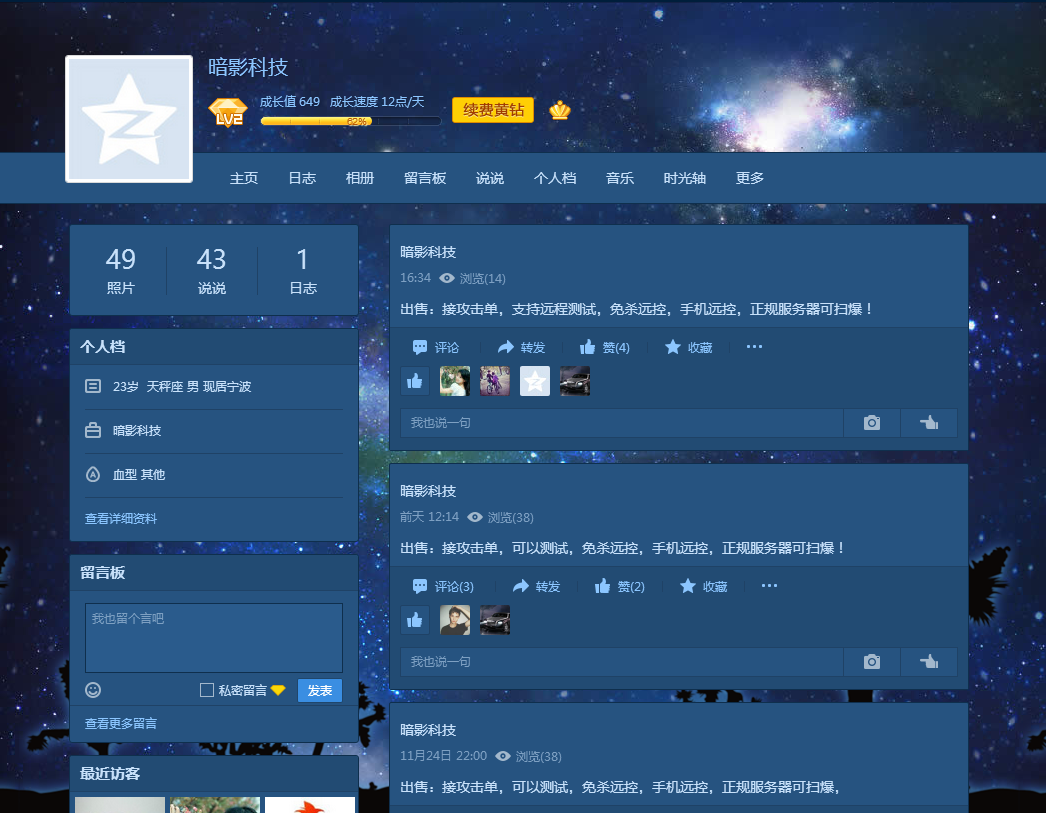Click the yellow diamond LV2 badge
The width and height of the screenshot is (1046, 813).
(x=228, y=110)
